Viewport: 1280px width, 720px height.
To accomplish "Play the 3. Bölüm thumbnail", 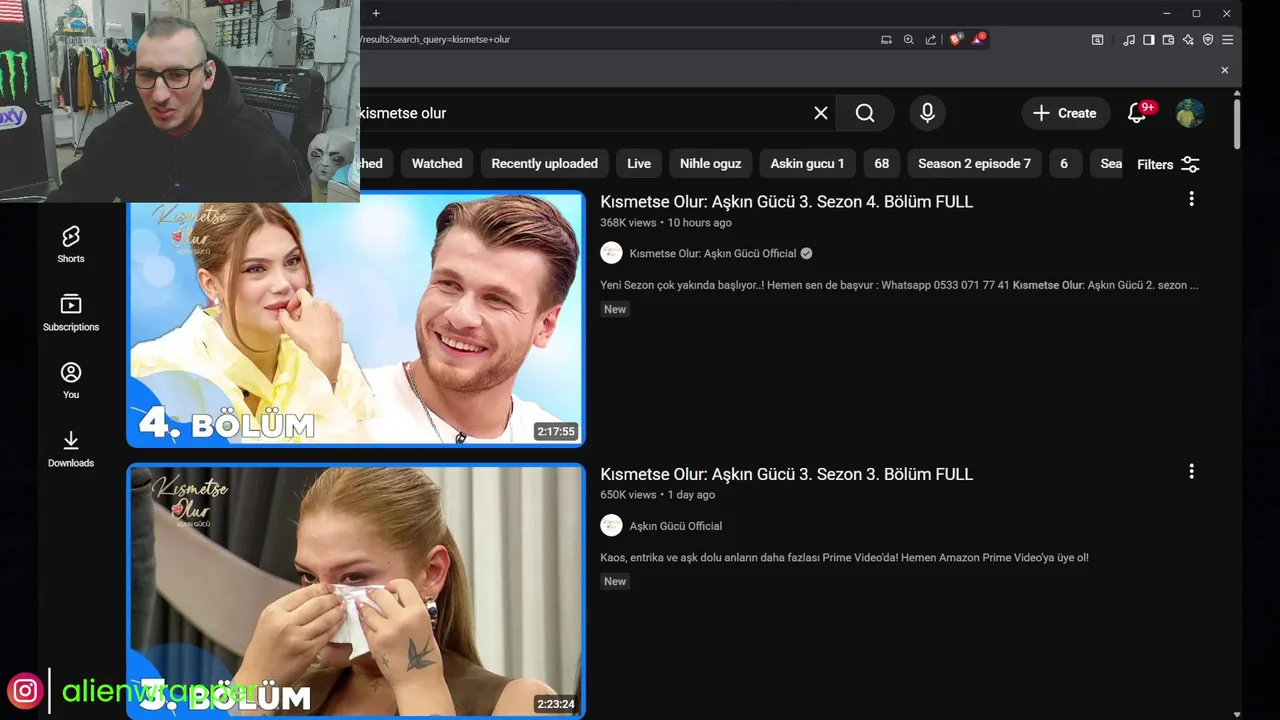I will pos(356,591).
